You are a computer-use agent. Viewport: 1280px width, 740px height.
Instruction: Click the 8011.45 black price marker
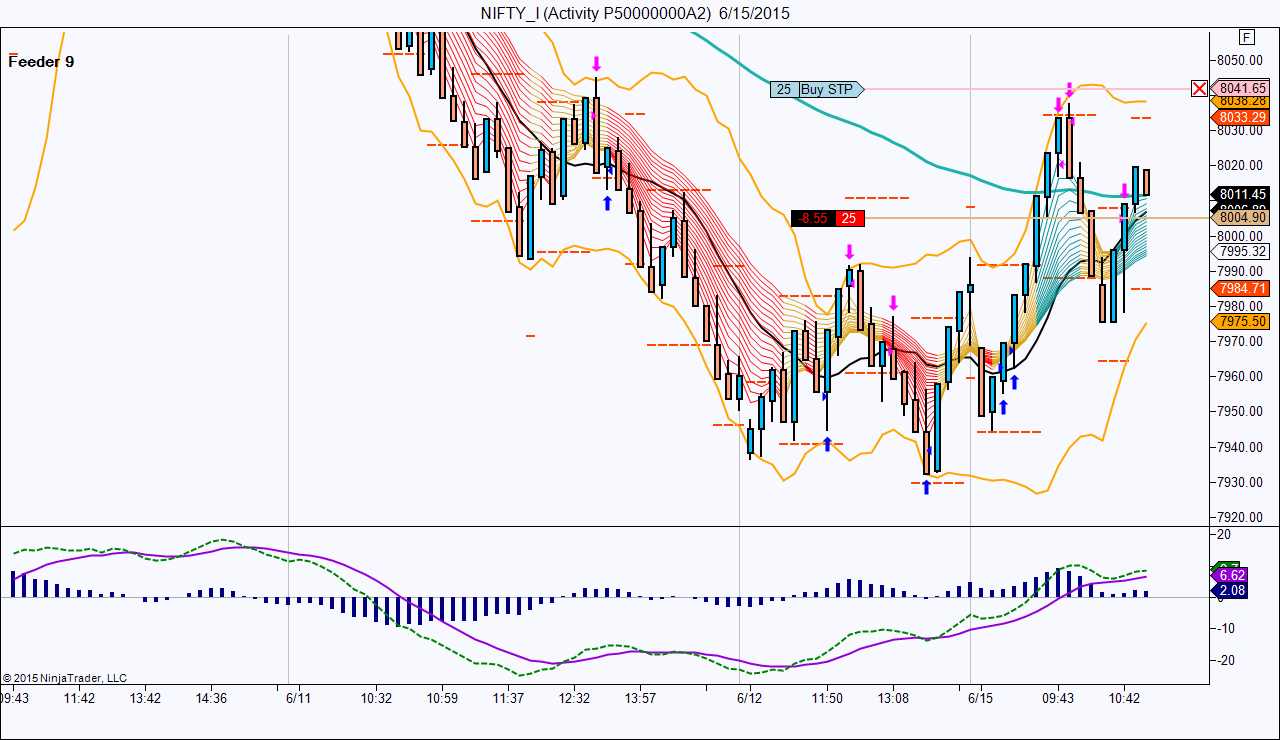point(1241,194)
